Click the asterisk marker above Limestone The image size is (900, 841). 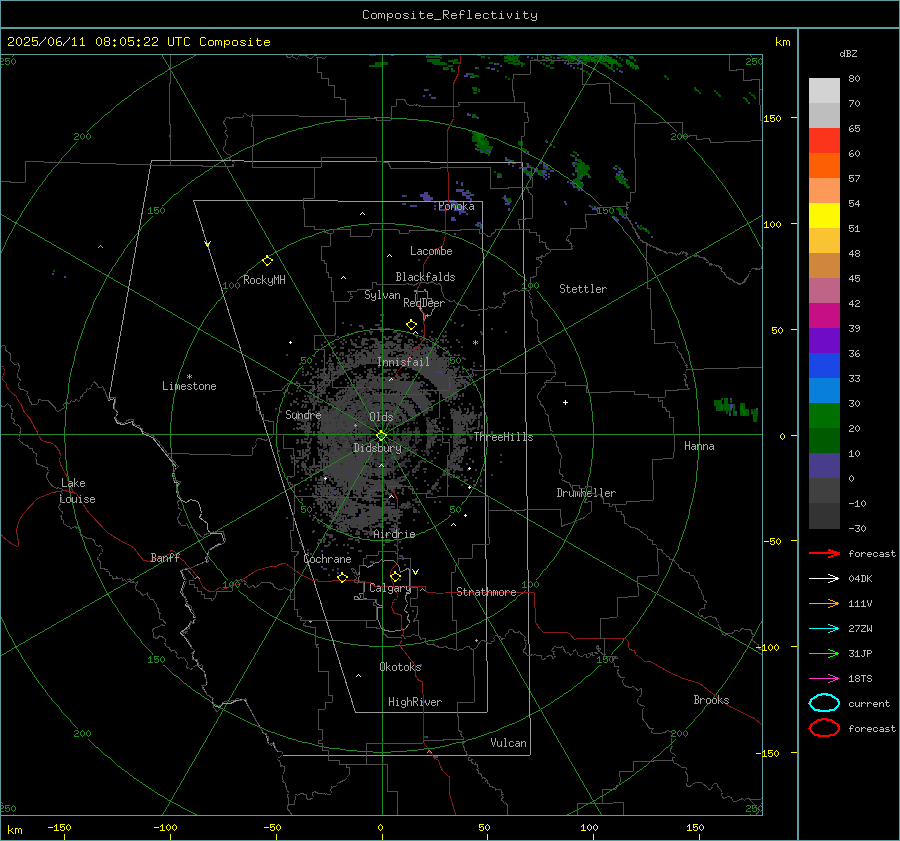pyautogui.click(x=189, y=377)
